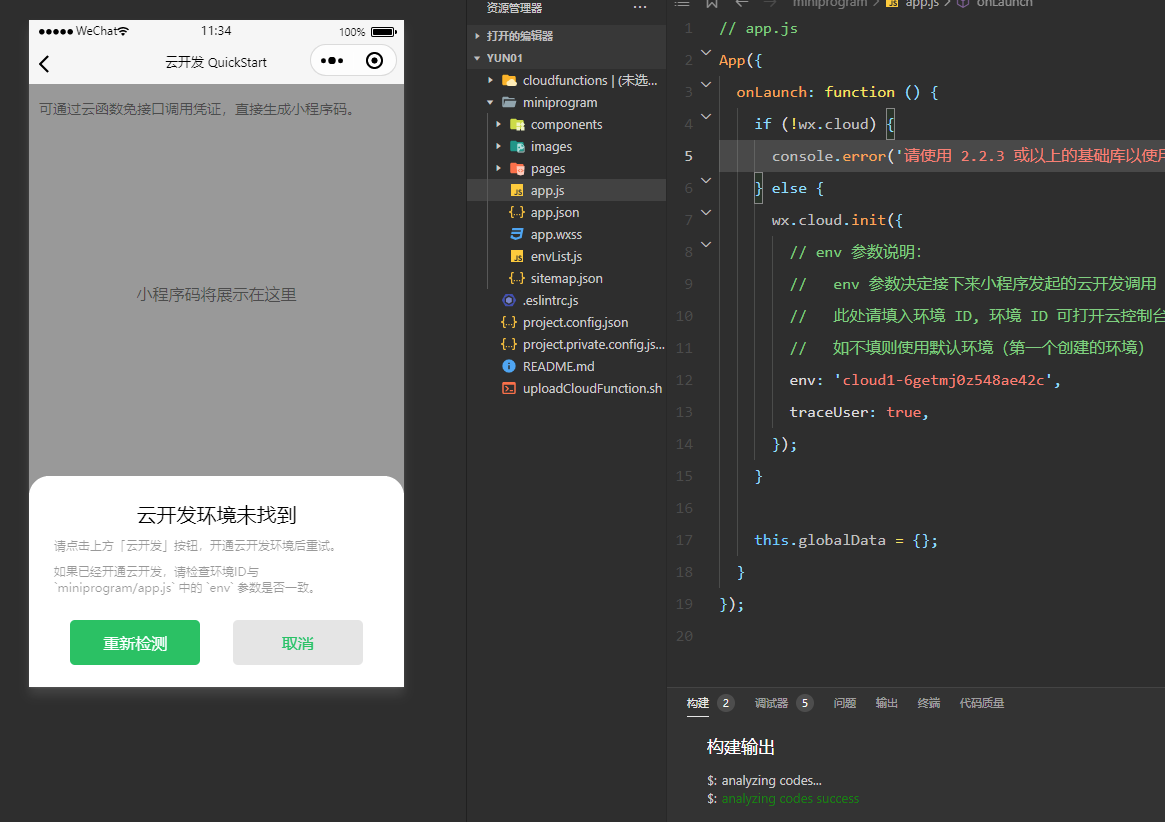Click the app.json braces icon

pos(517,213)
